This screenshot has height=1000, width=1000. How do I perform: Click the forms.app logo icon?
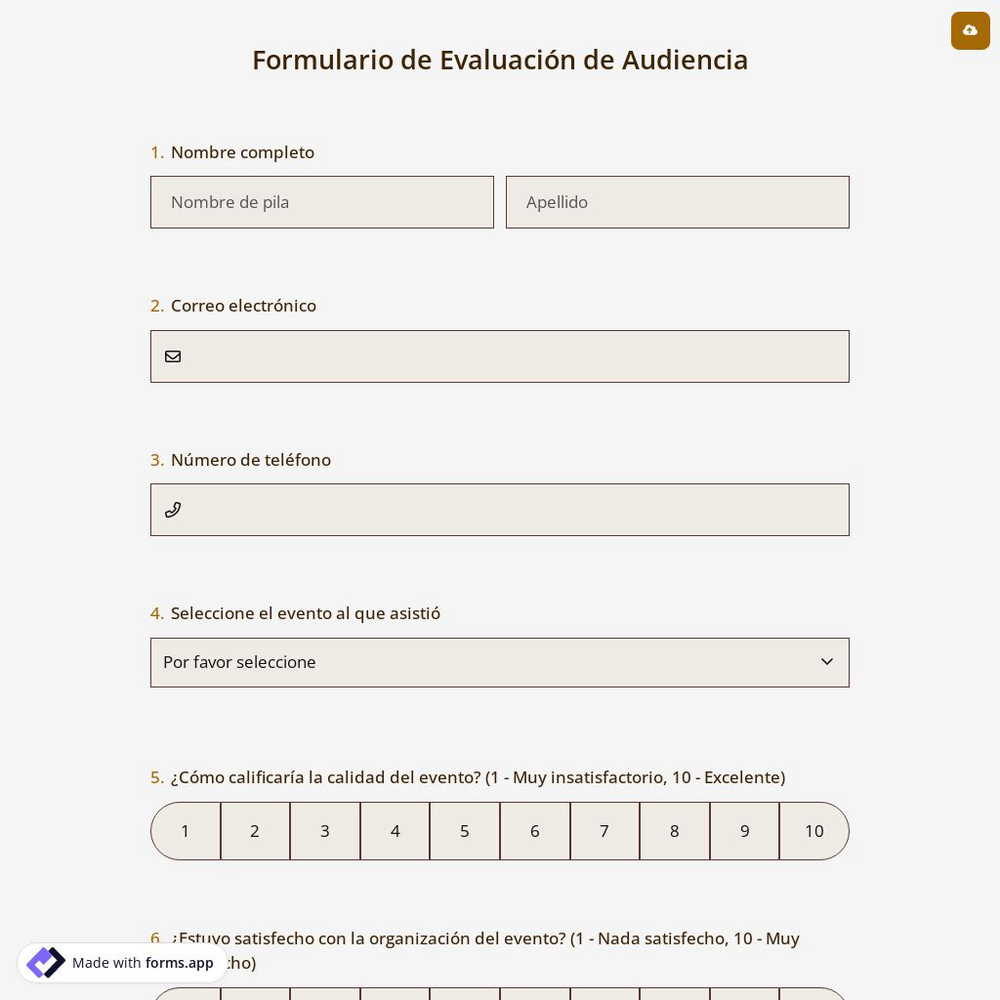(46, 962)
